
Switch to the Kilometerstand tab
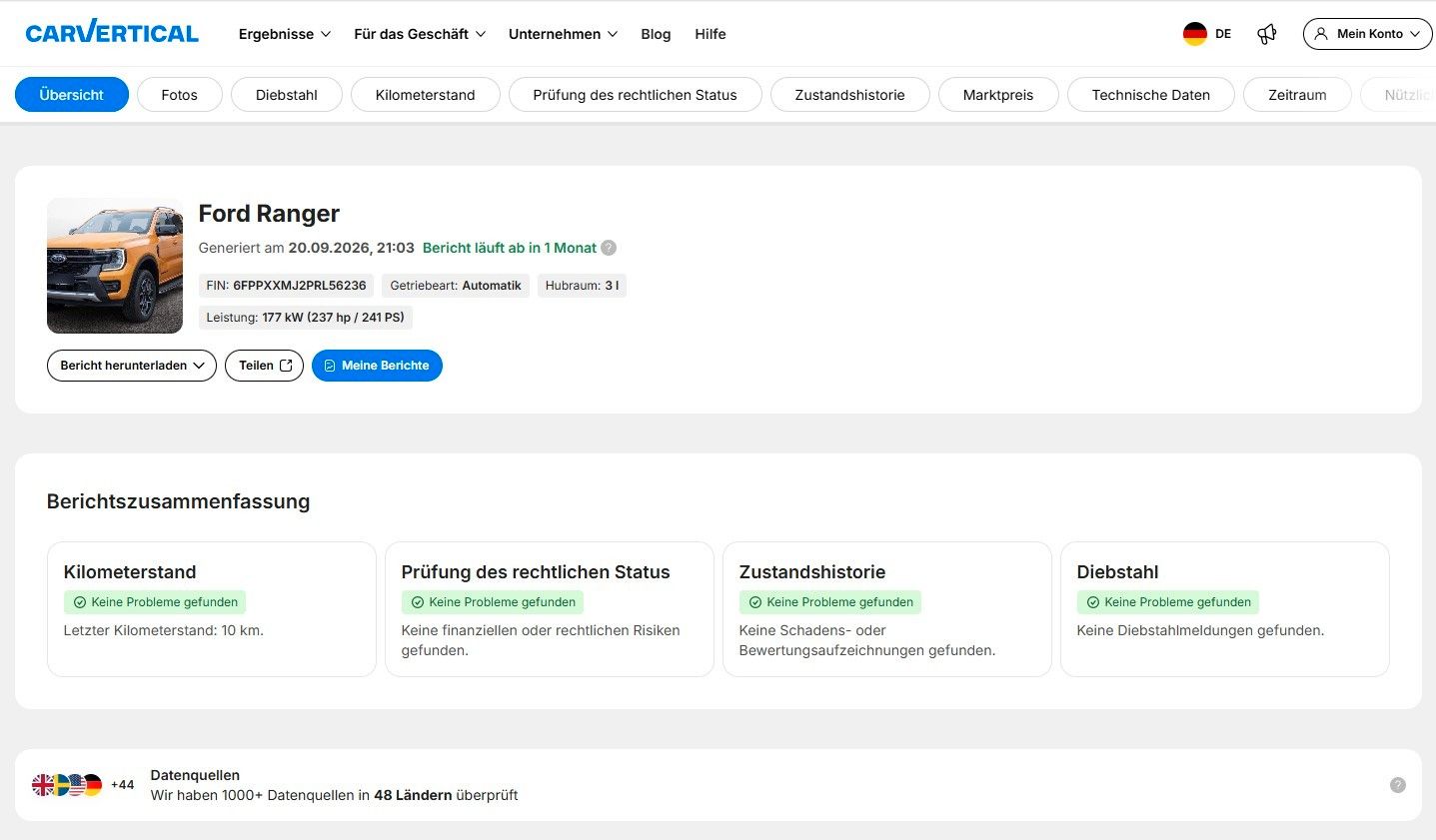coord(426,95)
